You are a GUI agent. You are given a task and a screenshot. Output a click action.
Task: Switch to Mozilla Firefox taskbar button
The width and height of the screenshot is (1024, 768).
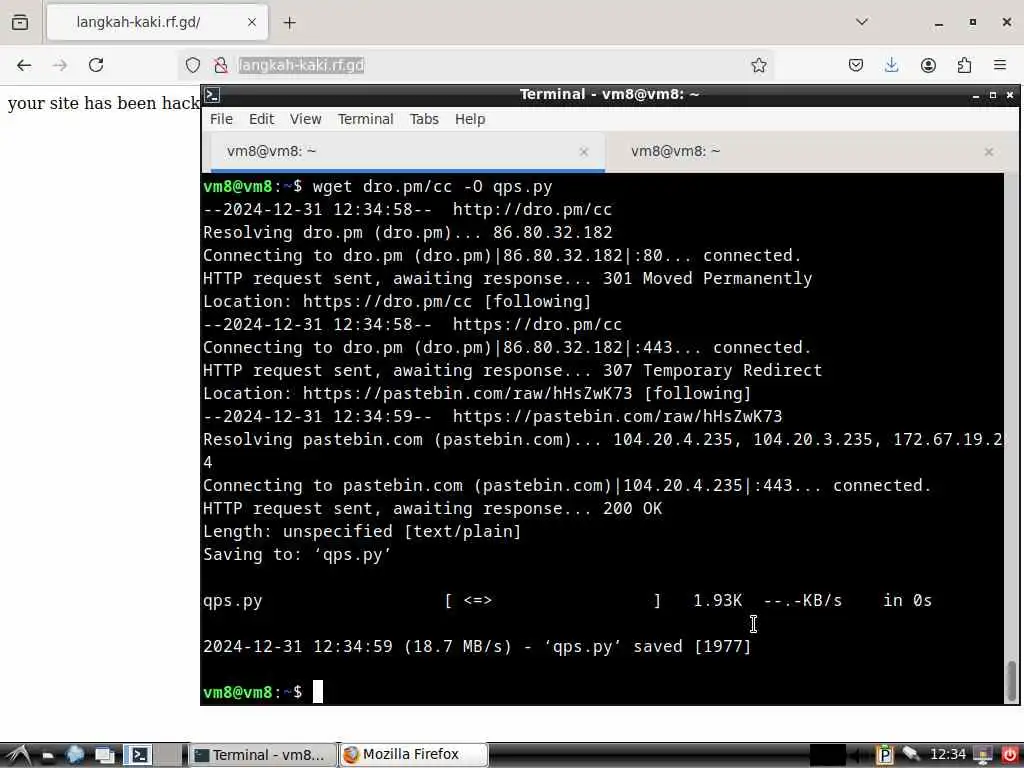tap(413, 755)
